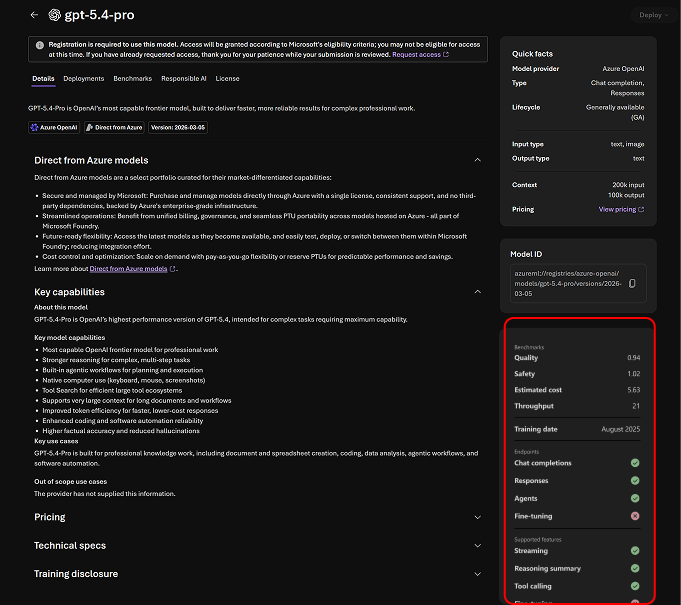Screen dimensions: 681x605
Task: Expand the Training disclosure section
Action: click(478, 574)
